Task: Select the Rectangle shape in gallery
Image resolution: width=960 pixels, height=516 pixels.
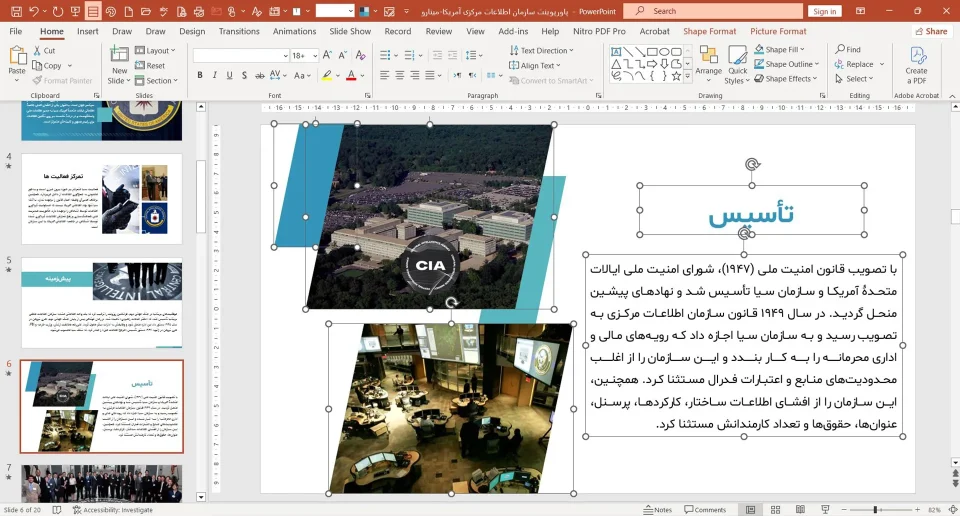Action: (652, 52)
